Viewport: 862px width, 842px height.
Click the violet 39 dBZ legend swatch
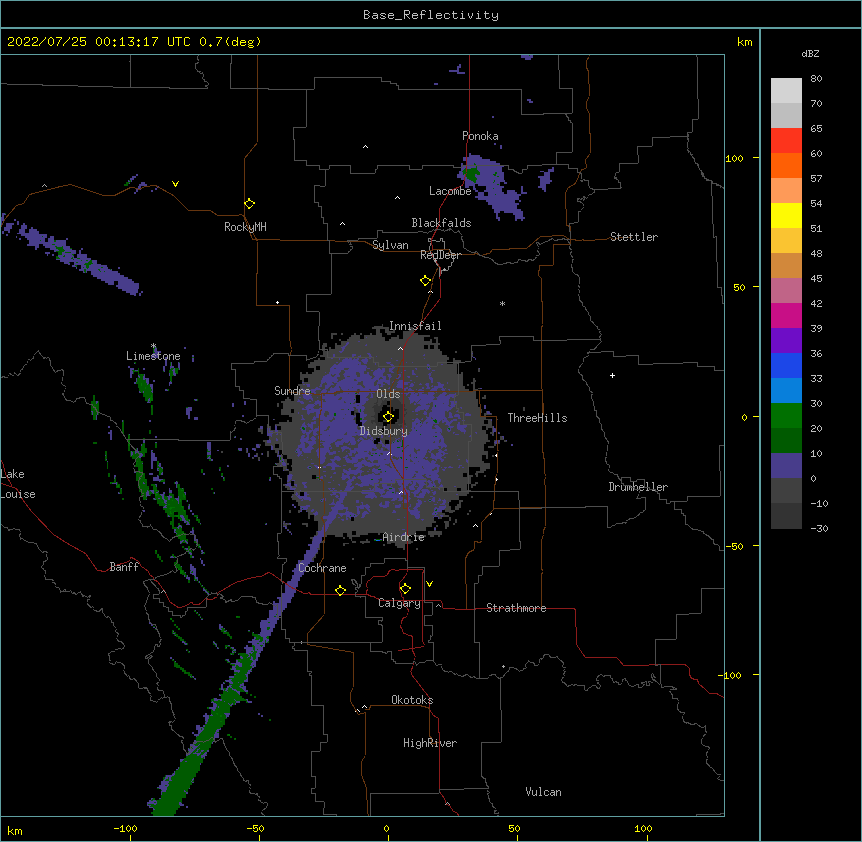(x=786, y=341)
